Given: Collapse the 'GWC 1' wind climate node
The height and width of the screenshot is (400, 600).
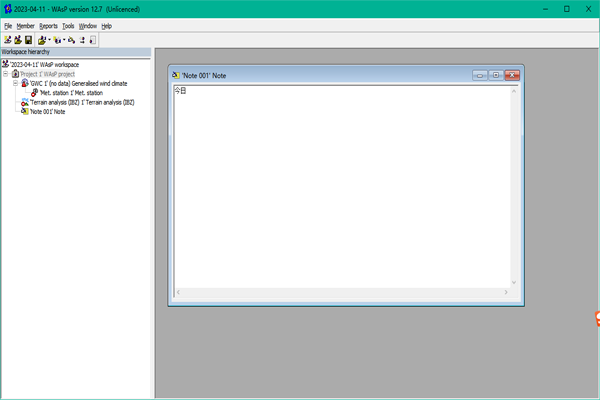Looking at the screenshot, I should coord(15,83).
